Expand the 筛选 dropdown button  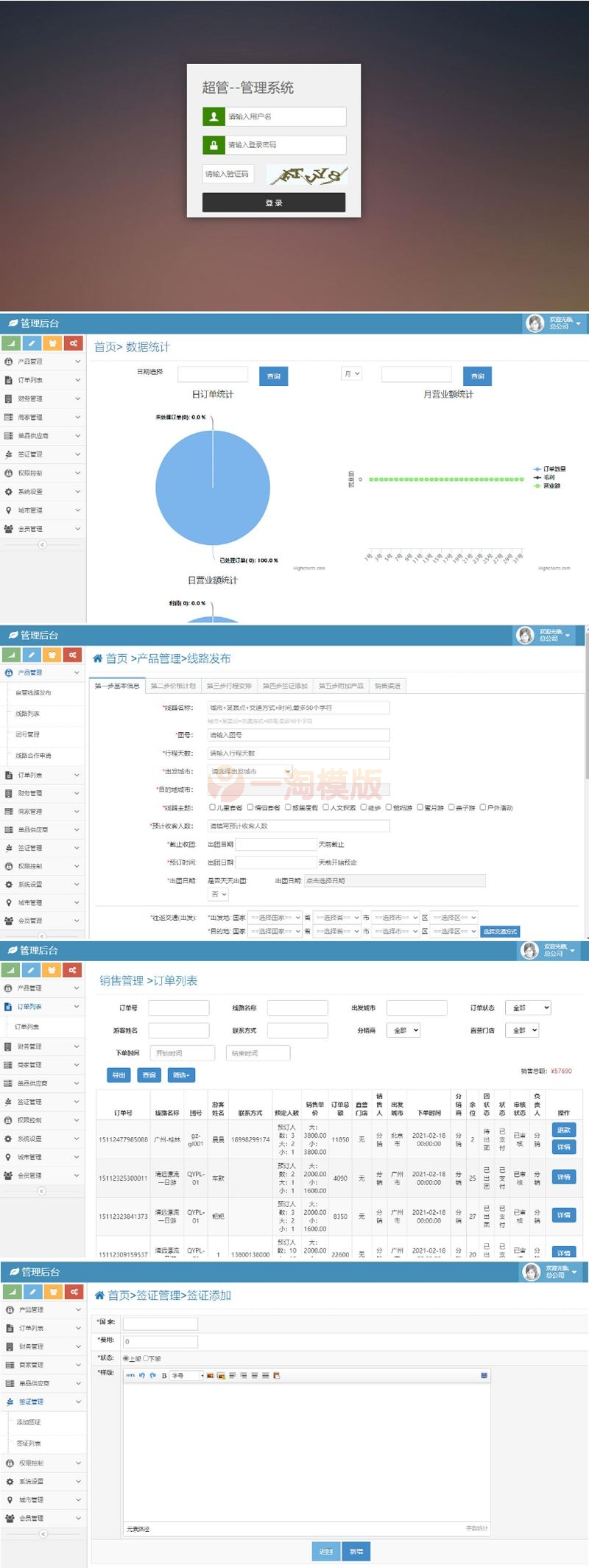[181, 1075]
